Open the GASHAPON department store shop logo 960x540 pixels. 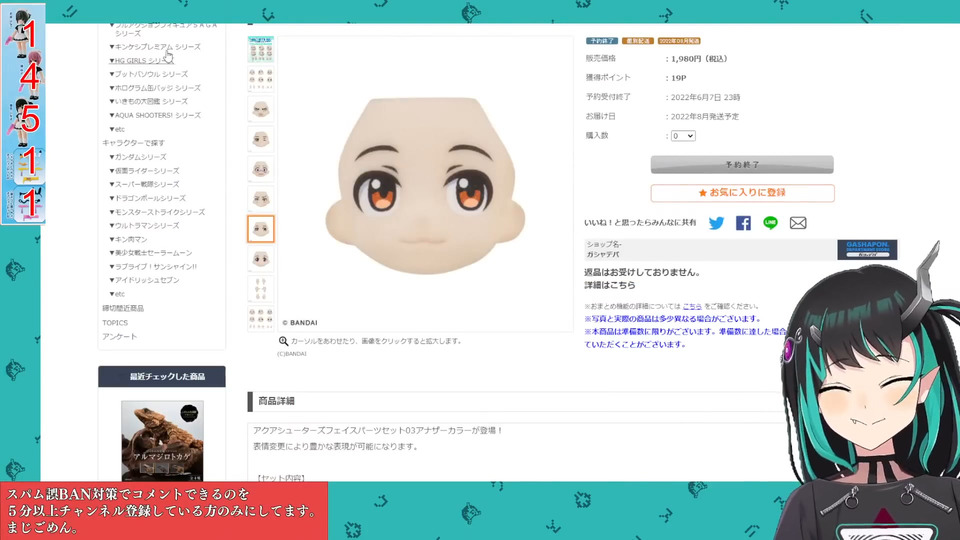point(867,250)
